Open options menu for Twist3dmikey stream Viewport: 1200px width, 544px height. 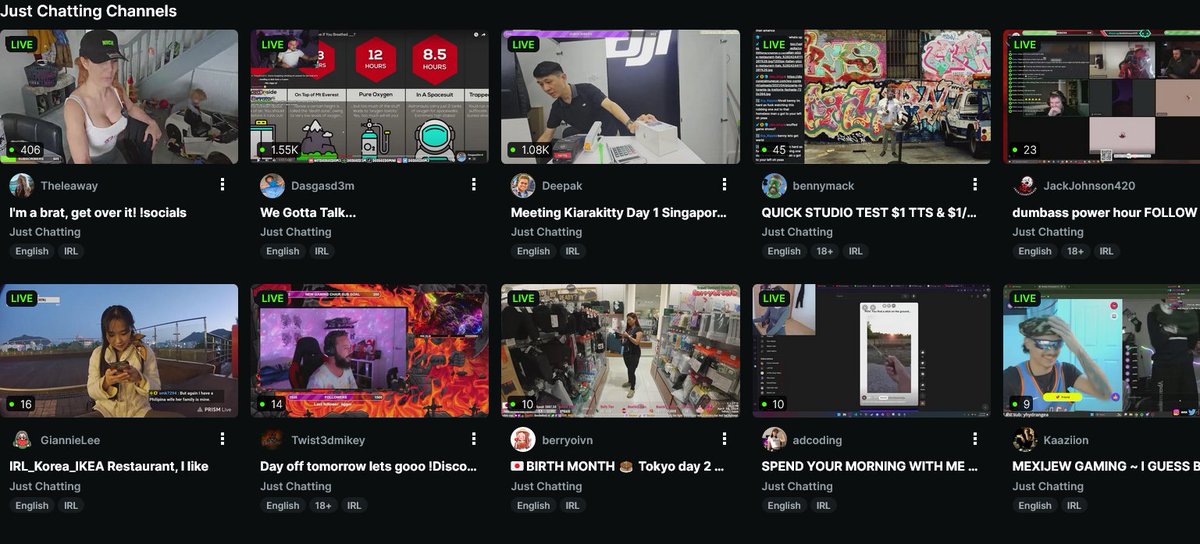473,440
